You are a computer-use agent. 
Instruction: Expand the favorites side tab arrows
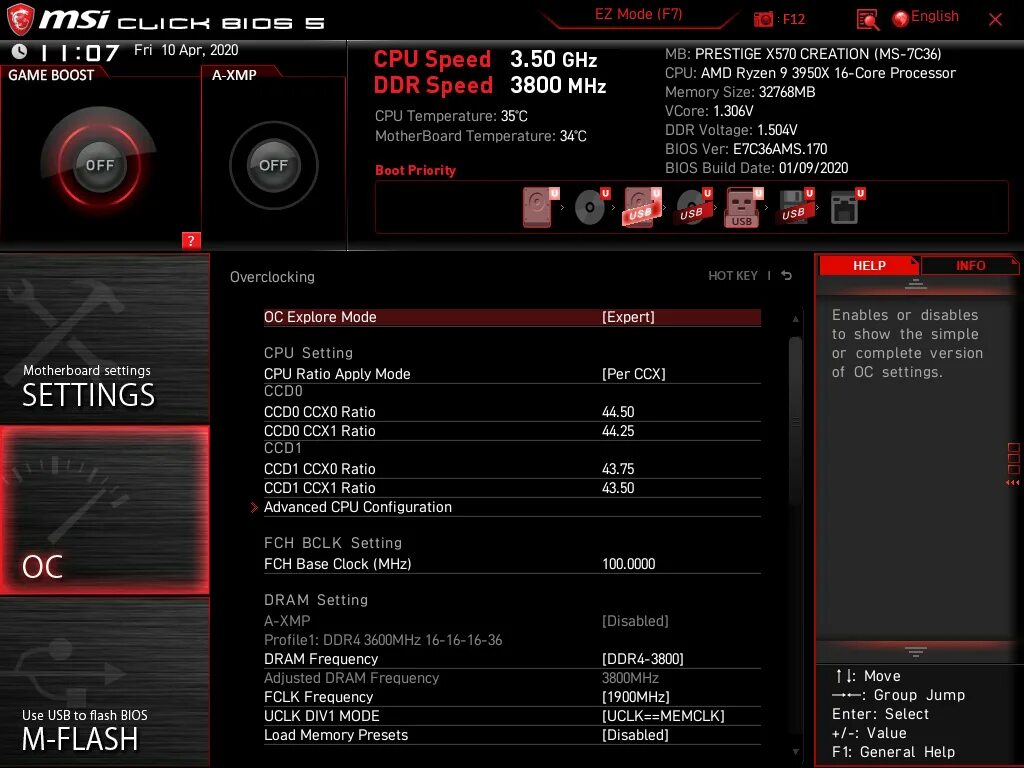click(1013, 483)
